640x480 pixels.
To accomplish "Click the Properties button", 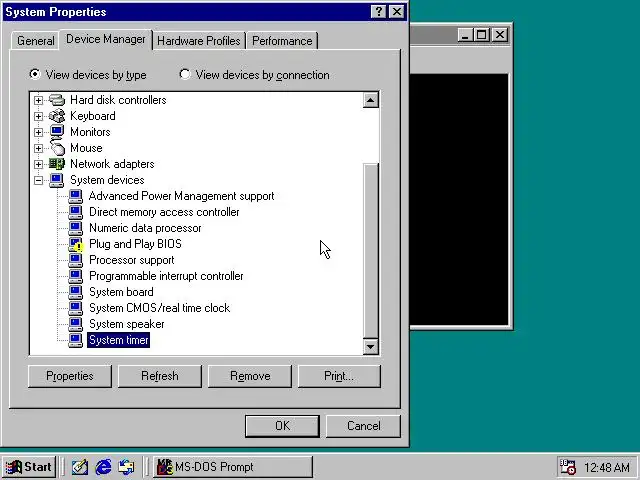I will pyautogui.click(x=70, y=376).
